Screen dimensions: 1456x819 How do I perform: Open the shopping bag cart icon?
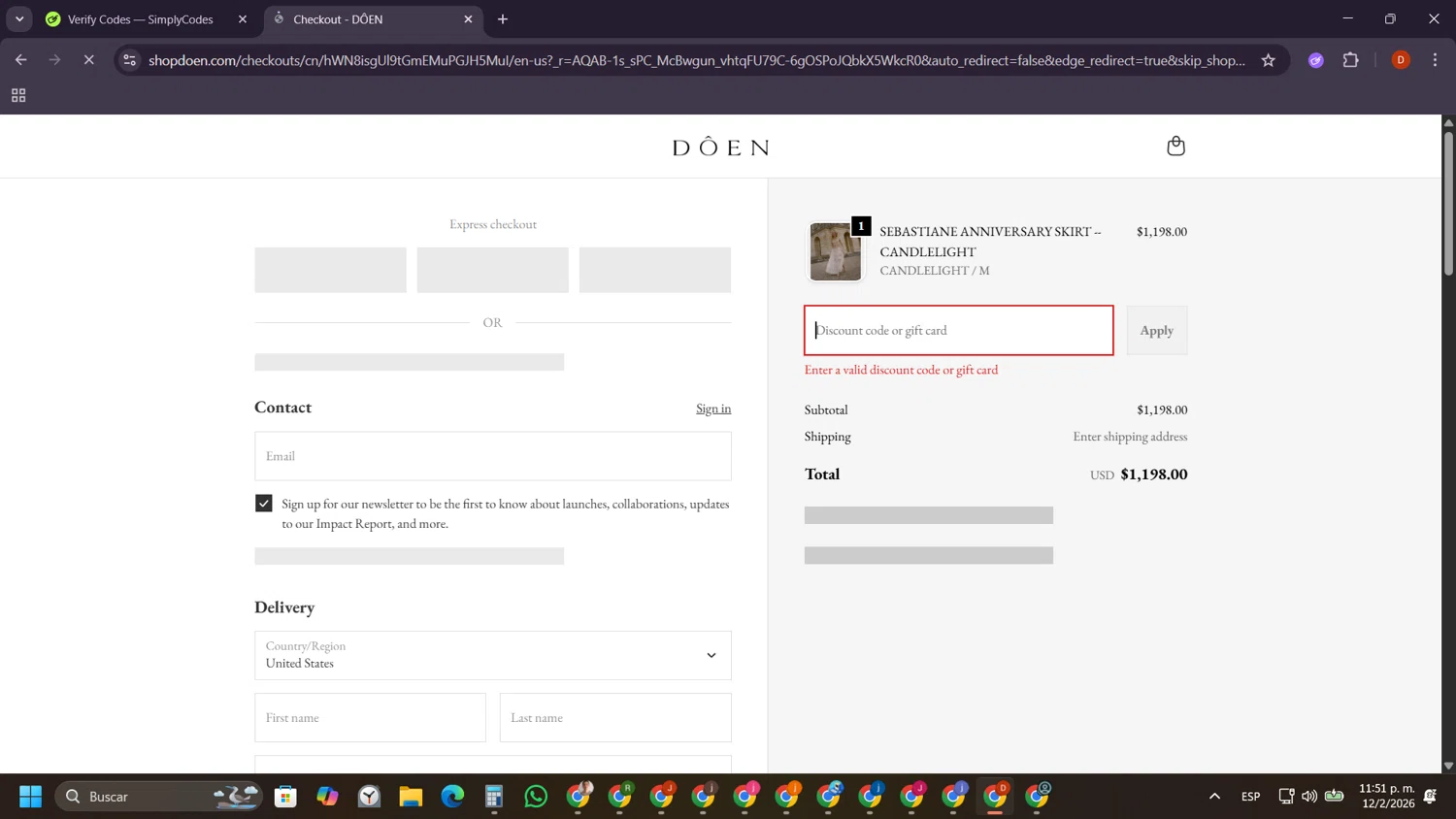[1175, 147]
